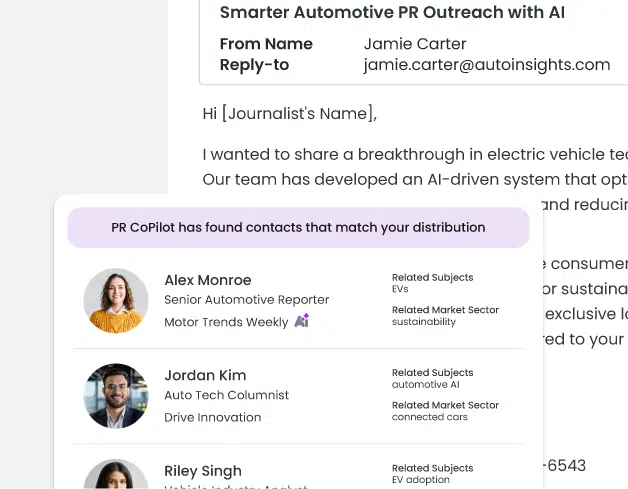Click the EV adoption related subject
Image resolution: width=628 pixels, height=489 pixels.
click(x=421, y=480)
